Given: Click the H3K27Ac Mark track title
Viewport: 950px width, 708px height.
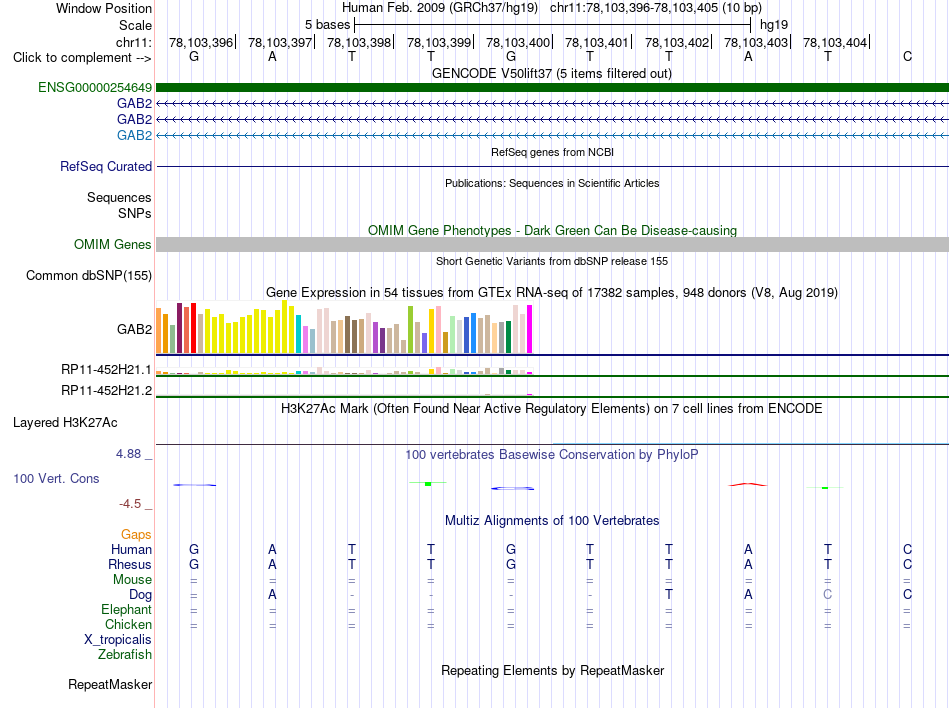Looking at the screenshot, I should (x=552, y=409).
